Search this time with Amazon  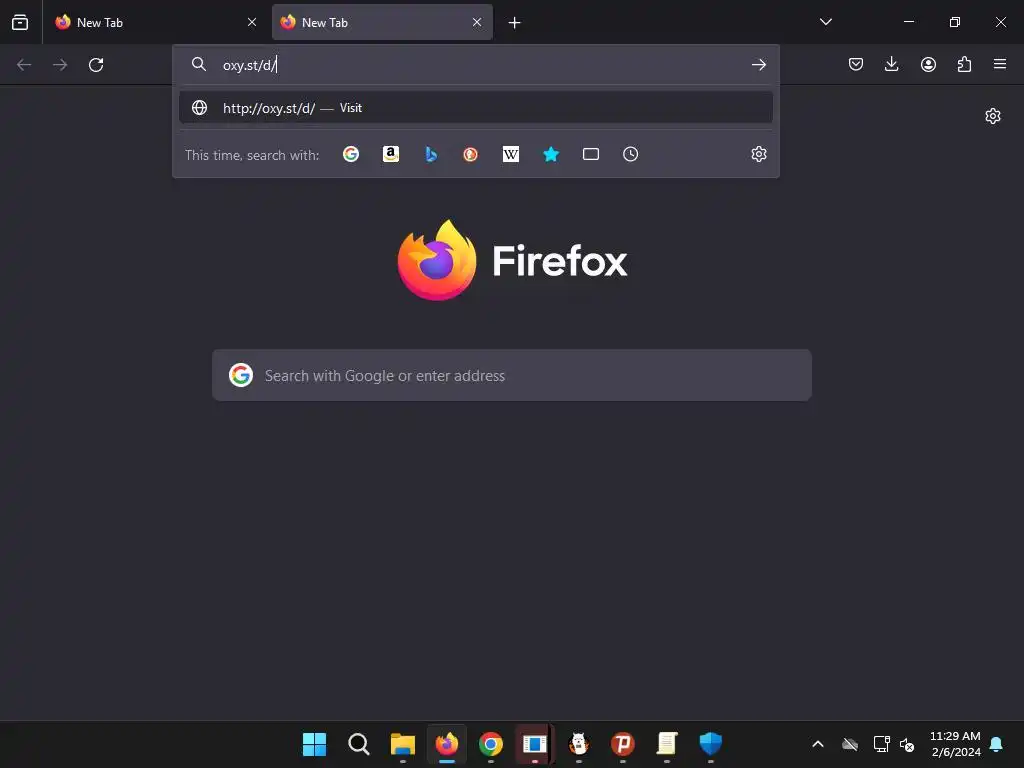[391, 154]
